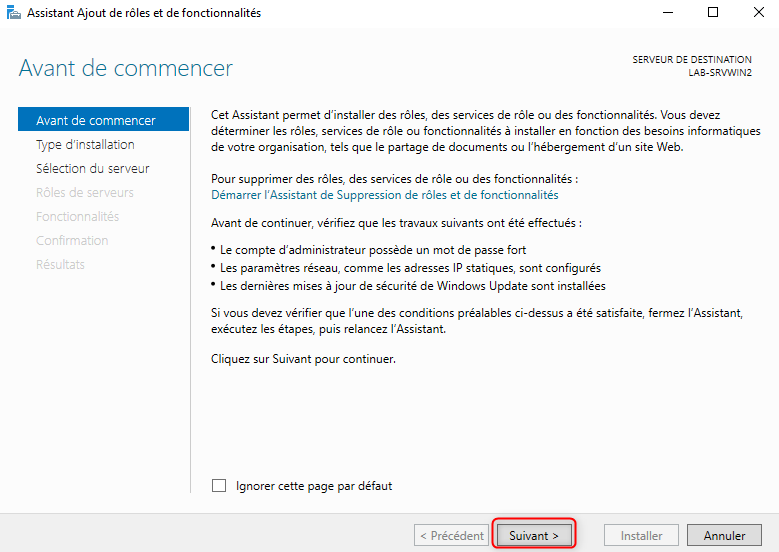Screen dimensions: 779x552
Task: Click the window title 'Assistant Ajout de rôles'
Action: [144, 13]
